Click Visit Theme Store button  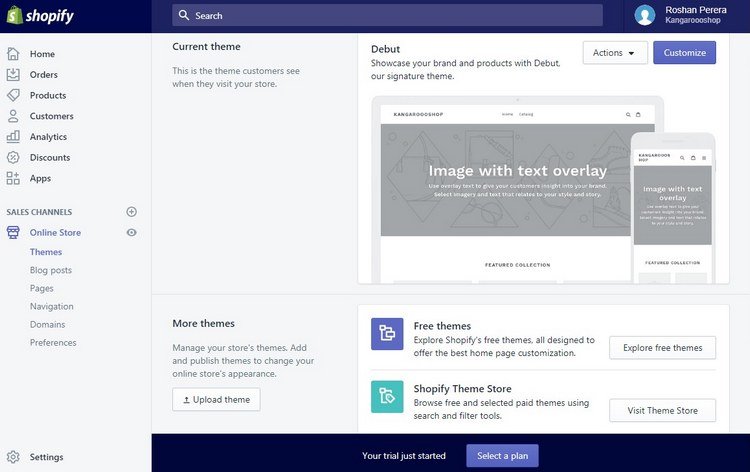[662, 410]
